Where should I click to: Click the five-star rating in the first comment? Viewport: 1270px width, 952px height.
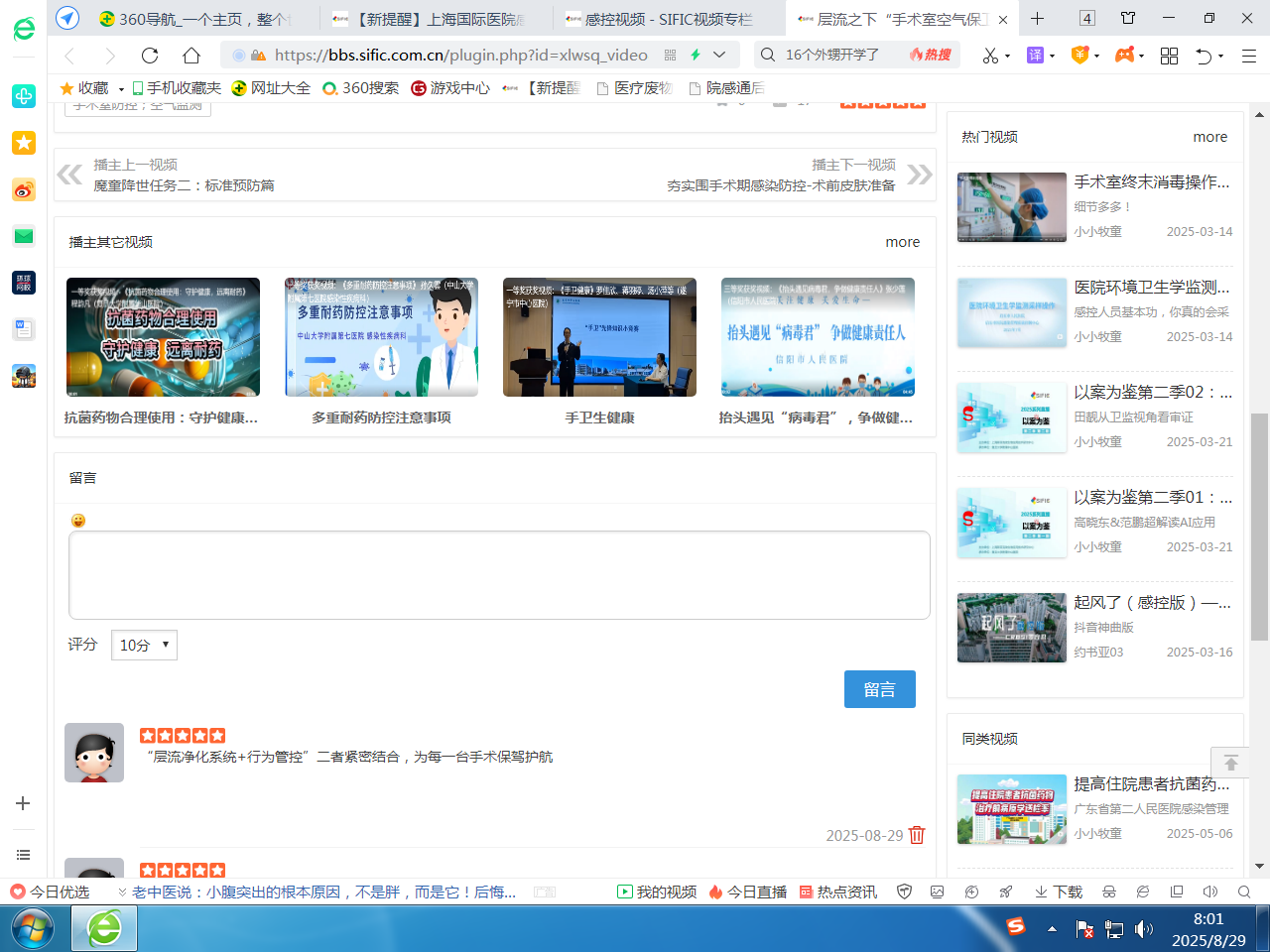[183, 735]
